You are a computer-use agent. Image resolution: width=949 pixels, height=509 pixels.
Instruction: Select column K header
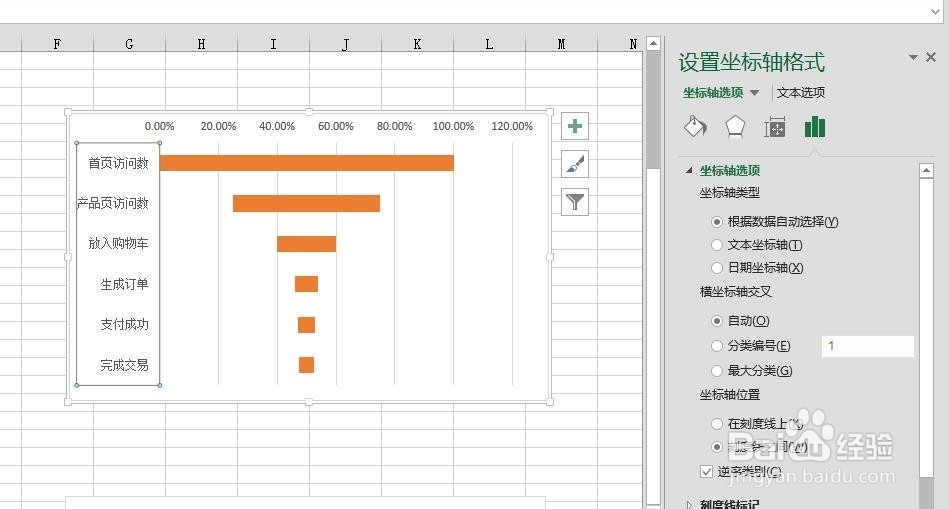[418, 44]
